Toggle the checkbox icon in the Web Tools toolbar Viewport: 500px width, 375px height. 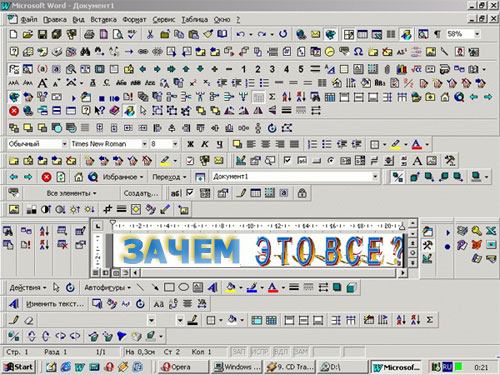pyautogui.click(x=190, y=193)
